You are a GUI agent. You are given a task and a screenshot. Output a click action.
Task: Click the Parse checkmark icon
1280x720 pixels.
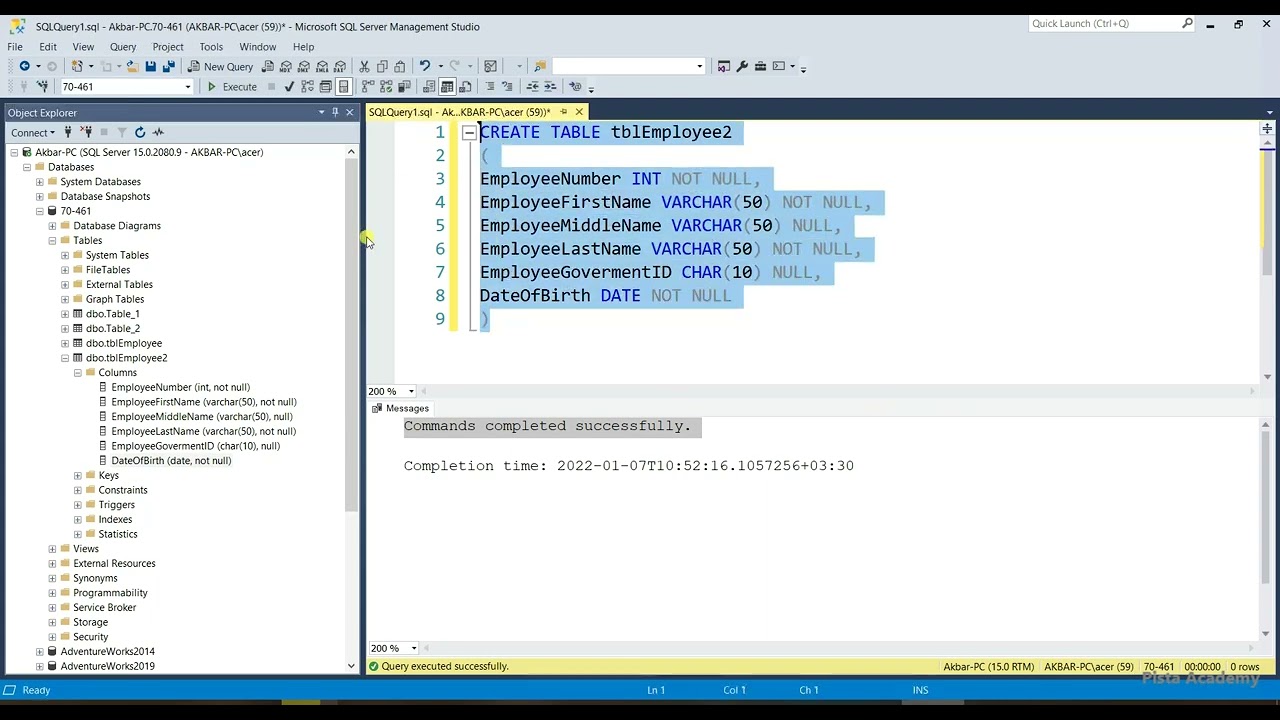(289, 86)
